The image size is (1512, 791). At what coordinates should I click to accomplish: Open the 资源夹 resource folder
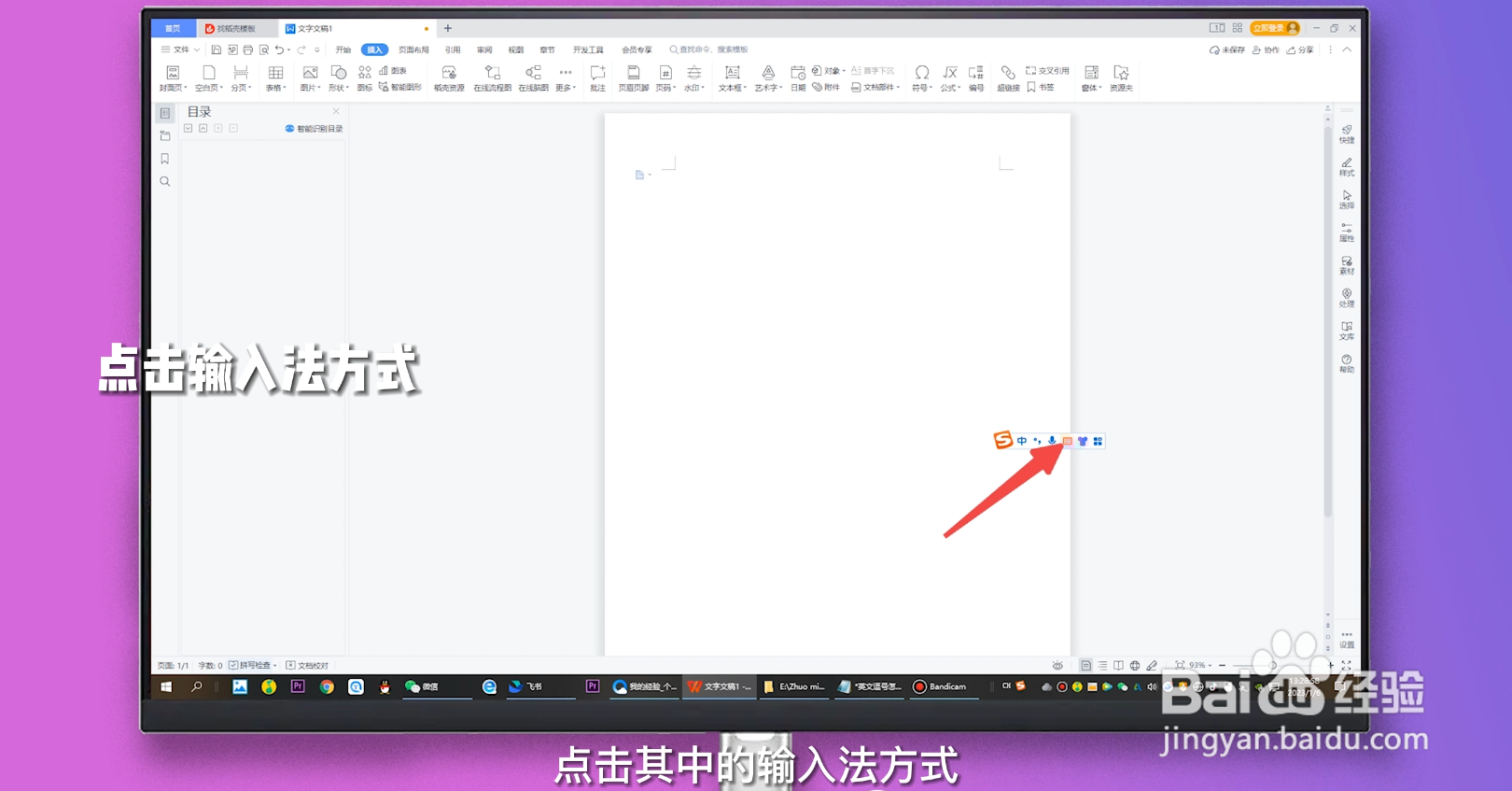coord(1121,78)
